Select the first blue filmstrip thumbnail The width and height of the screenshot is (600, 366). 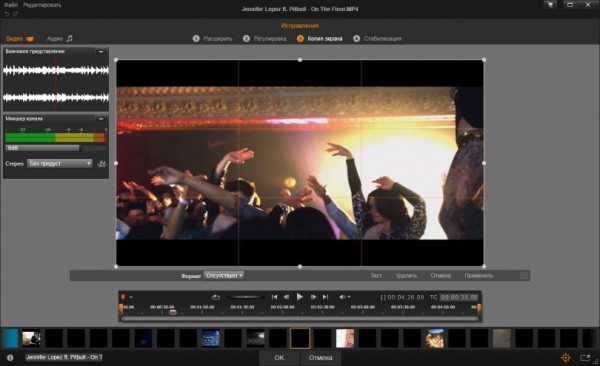pos(10,338)
